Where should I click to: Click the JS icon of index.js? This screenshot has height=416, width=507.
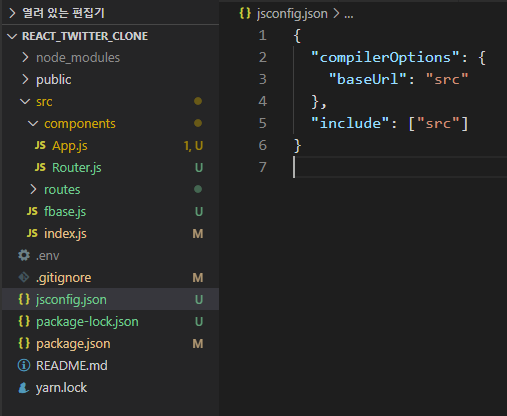[x=32, y=233]
